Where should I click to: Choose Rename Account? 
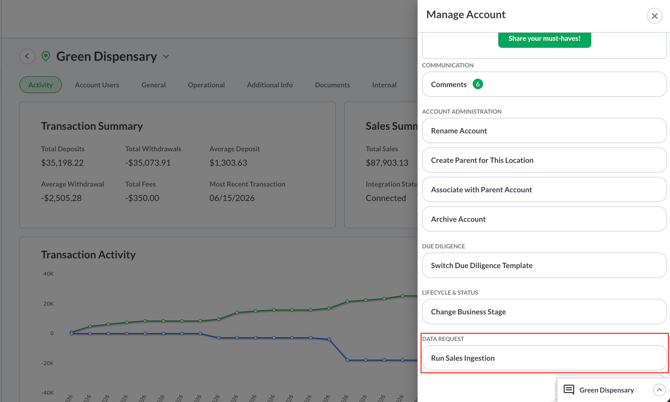pos(544,131)
